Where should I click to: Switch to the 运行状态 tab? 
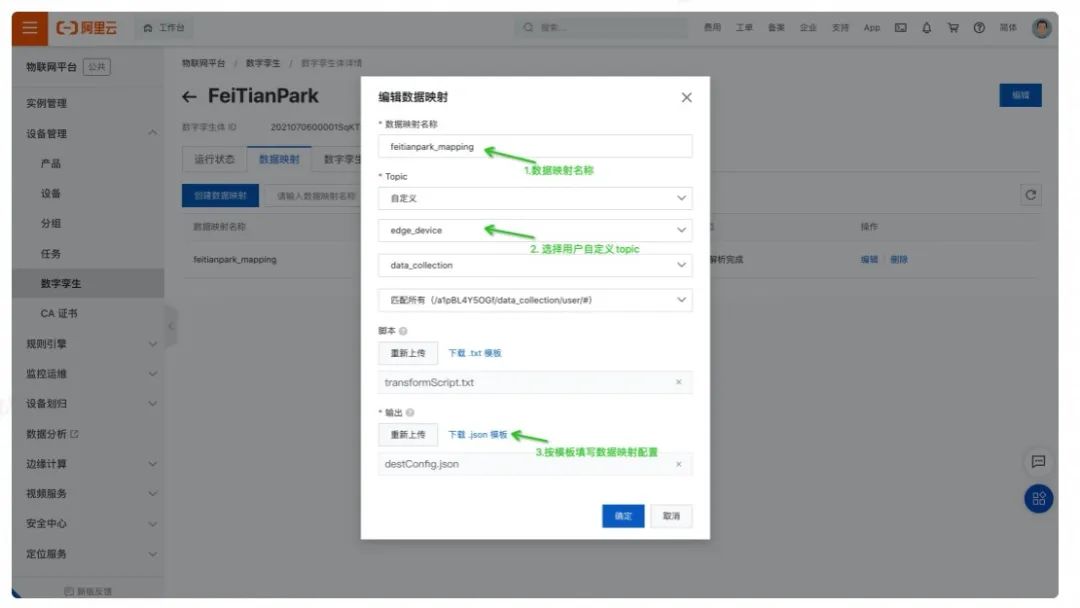214,159
